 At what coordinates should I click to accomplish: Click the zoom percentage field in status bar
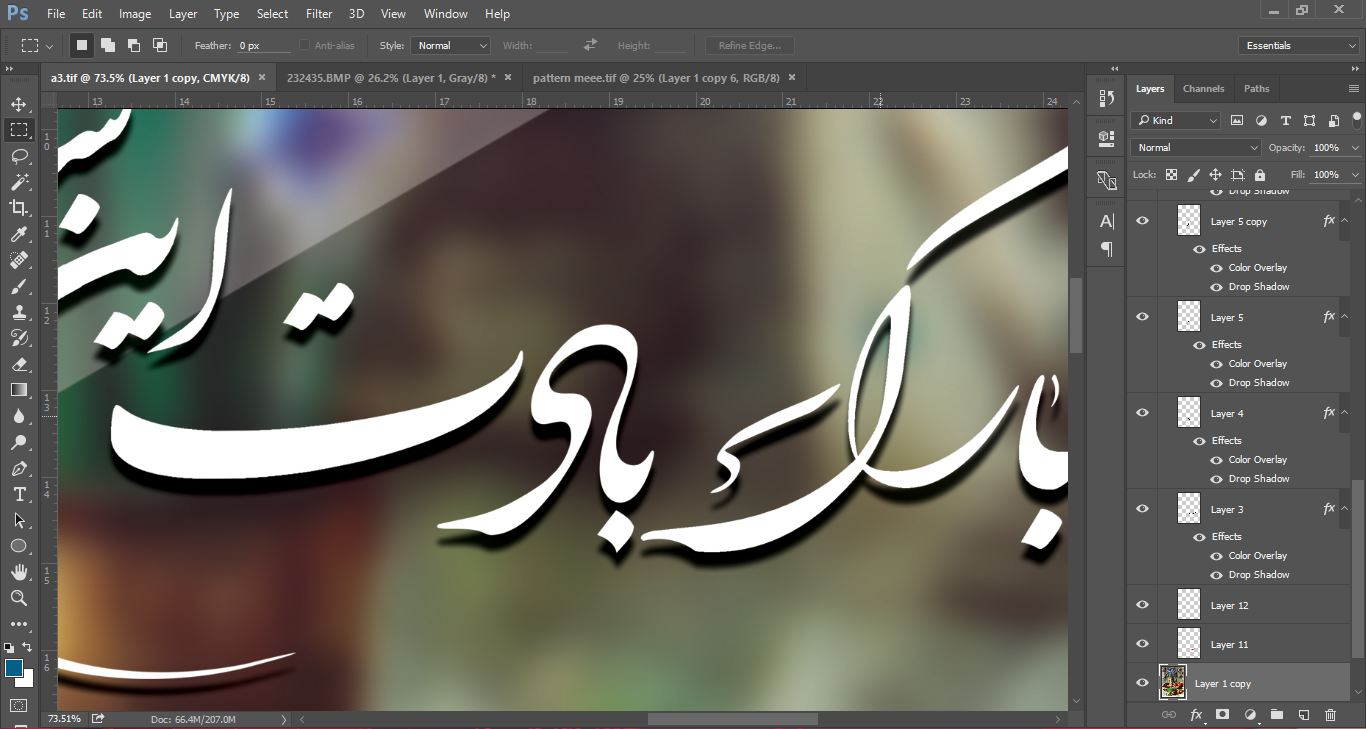[65, 719]
